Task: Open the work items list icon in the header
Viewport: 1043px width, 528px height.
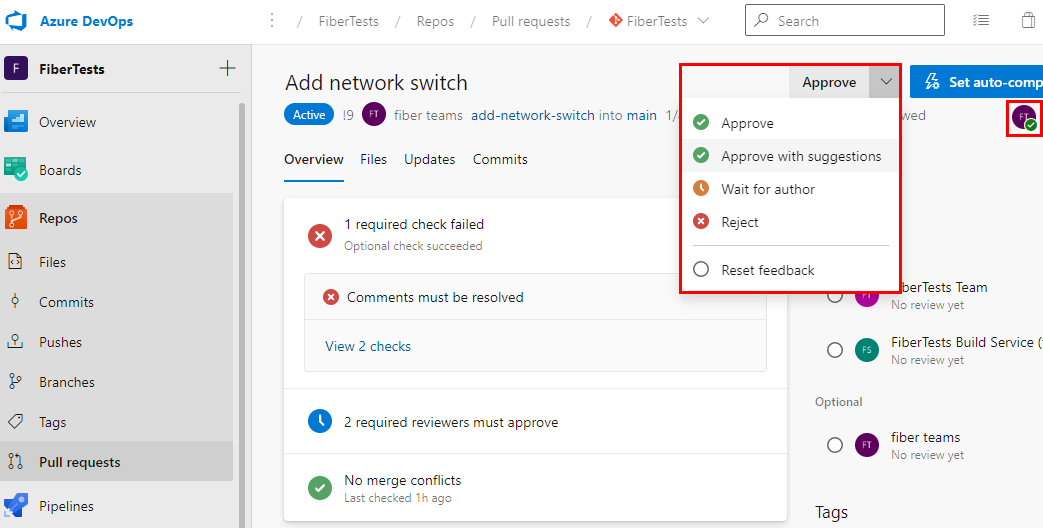Action: (x=980, y=21)
